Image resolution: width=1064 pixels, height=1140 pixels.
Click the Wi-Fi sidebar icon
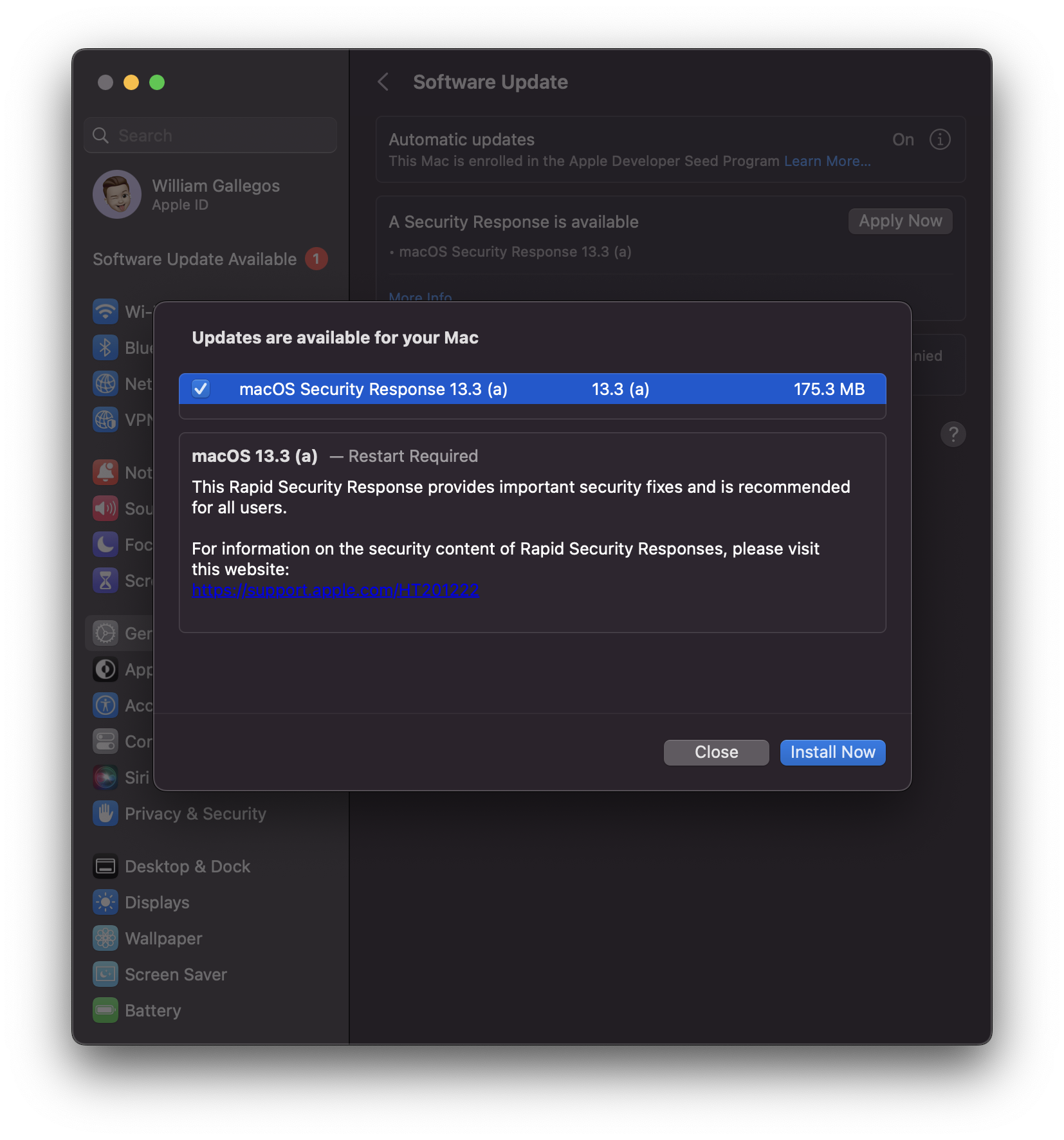tap(105, 312)
